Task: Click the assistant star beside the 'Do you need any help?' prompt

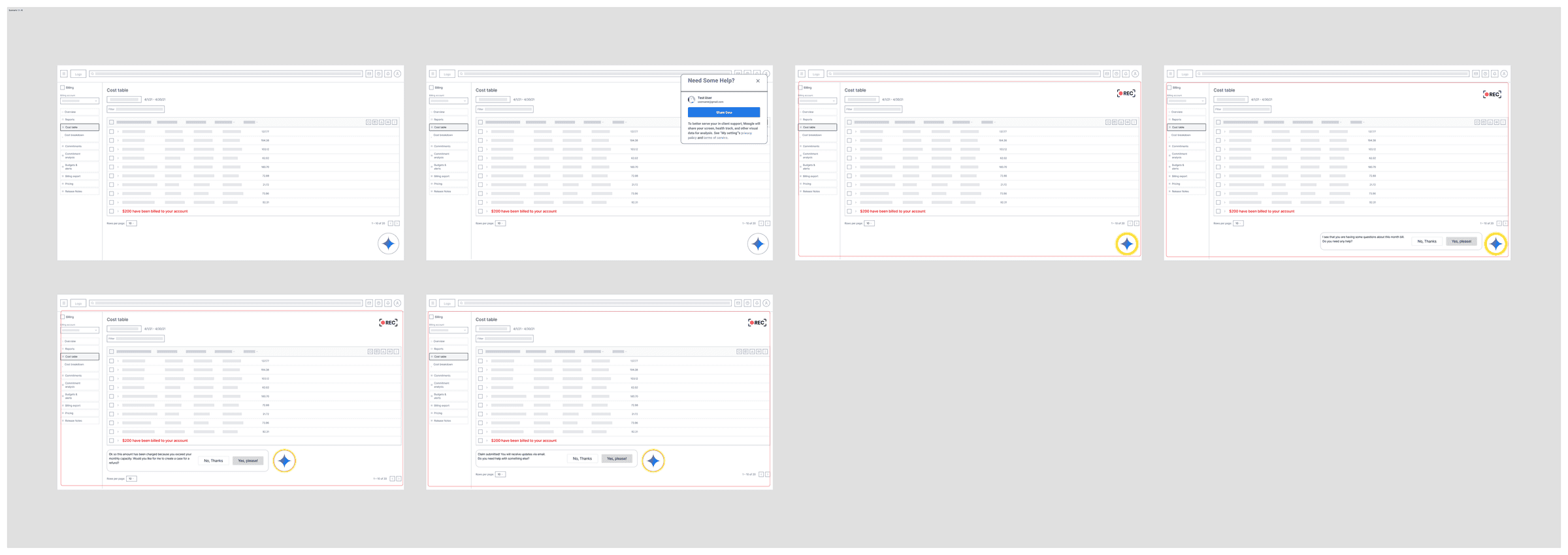Action: (x=1495, y=244)
